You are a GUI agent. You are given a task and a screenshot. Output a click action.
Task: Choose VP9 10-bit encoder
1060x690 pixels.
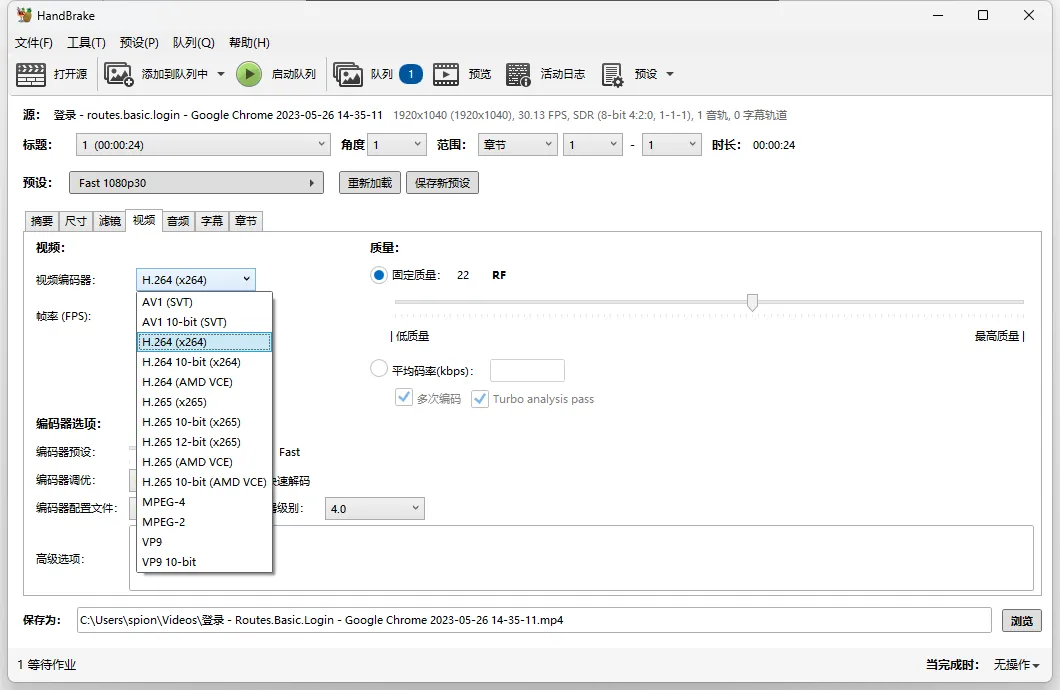pos(204,562)
